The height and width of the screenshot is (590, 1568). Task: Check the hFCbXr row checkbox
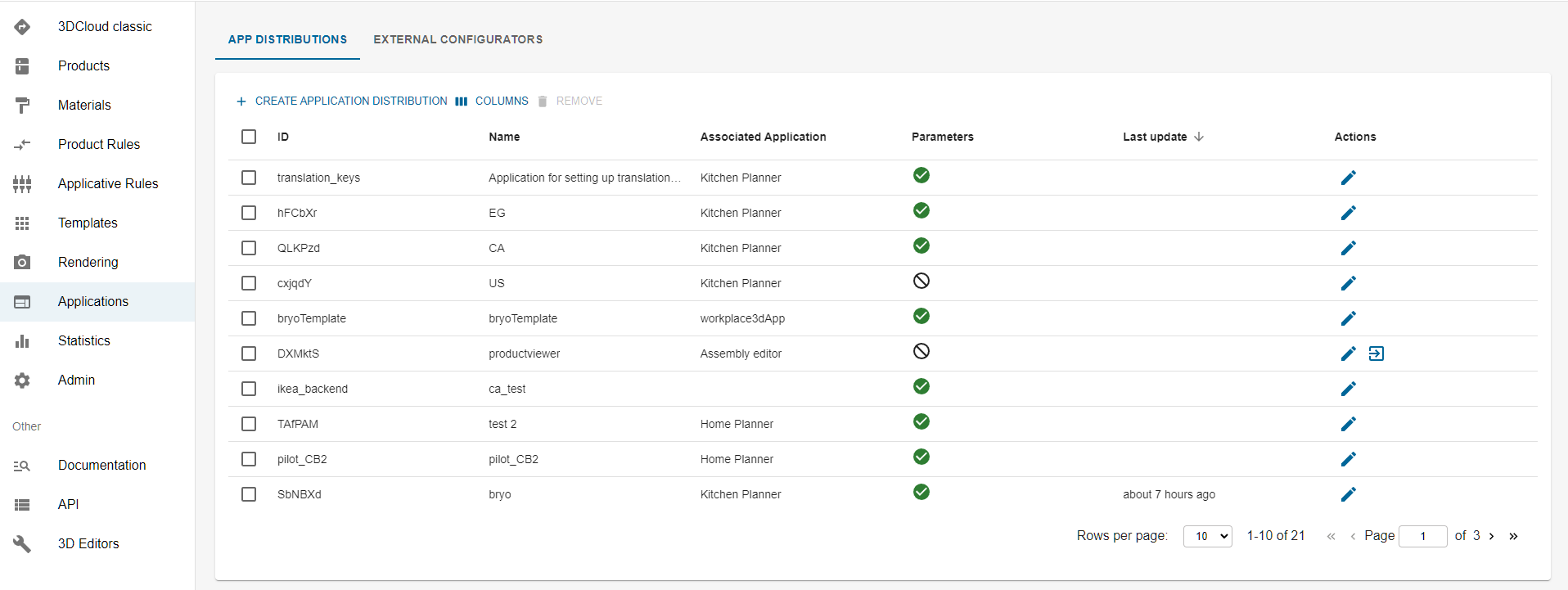point(249,213)
